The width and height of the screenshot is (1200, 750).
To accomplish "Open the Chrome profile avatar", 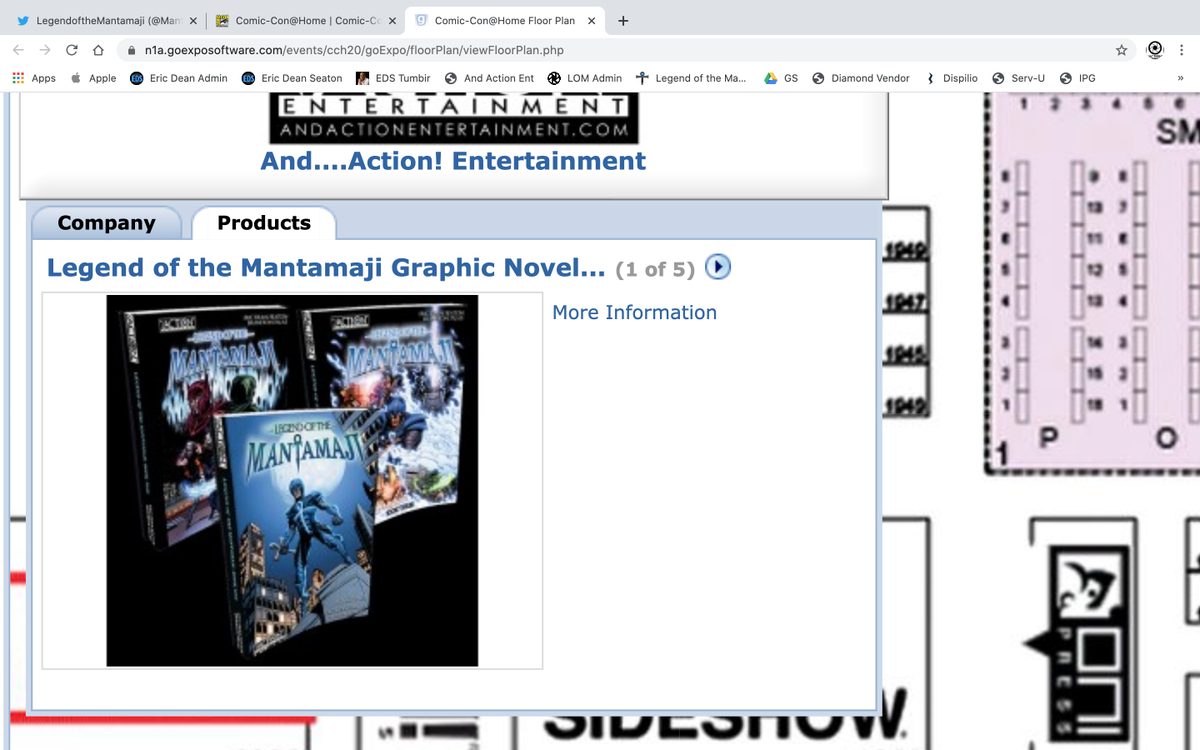I will coord(1154,50).
